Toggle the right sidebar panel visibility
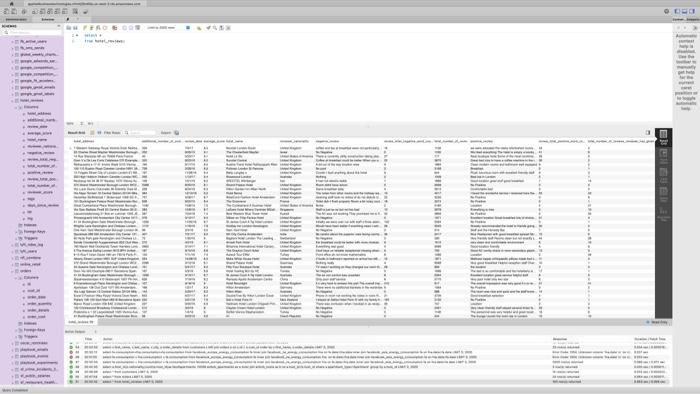The height and width of the screenshot is (394, 700). (692, 12)
